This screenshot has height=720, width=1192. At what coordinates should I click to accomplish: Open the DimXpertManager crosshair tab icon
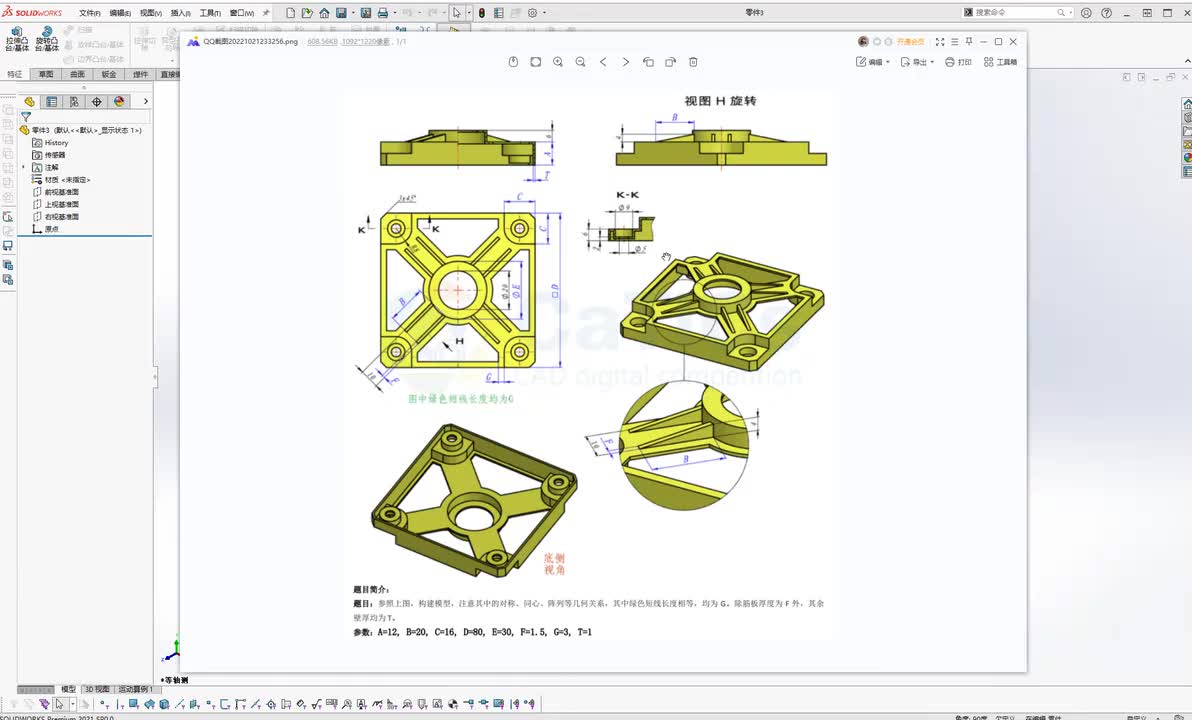point(97,101)
